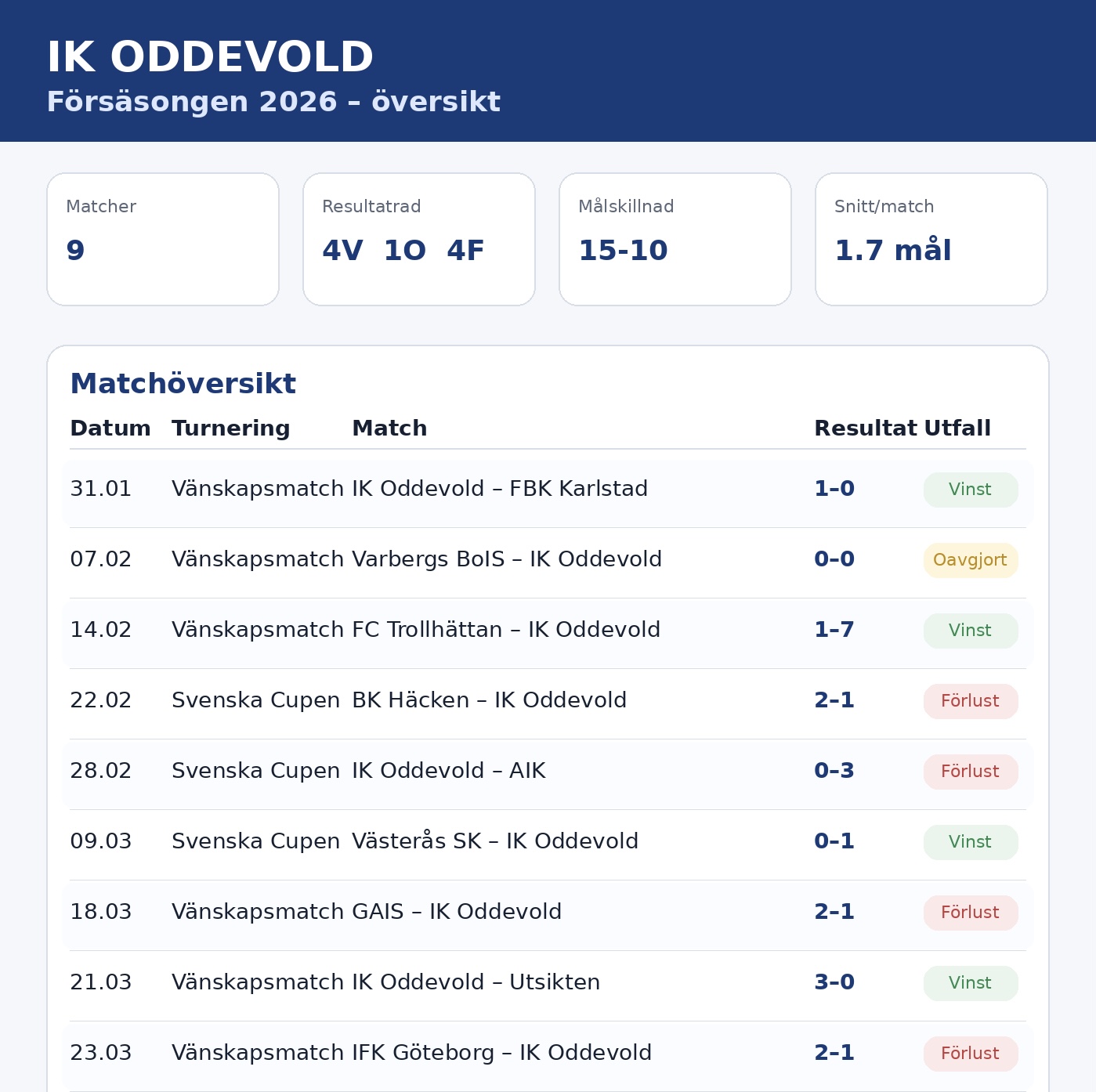The image size is (1096, 1092).
Task: Sort by the Resultat column header
Action: coord(865,428)
